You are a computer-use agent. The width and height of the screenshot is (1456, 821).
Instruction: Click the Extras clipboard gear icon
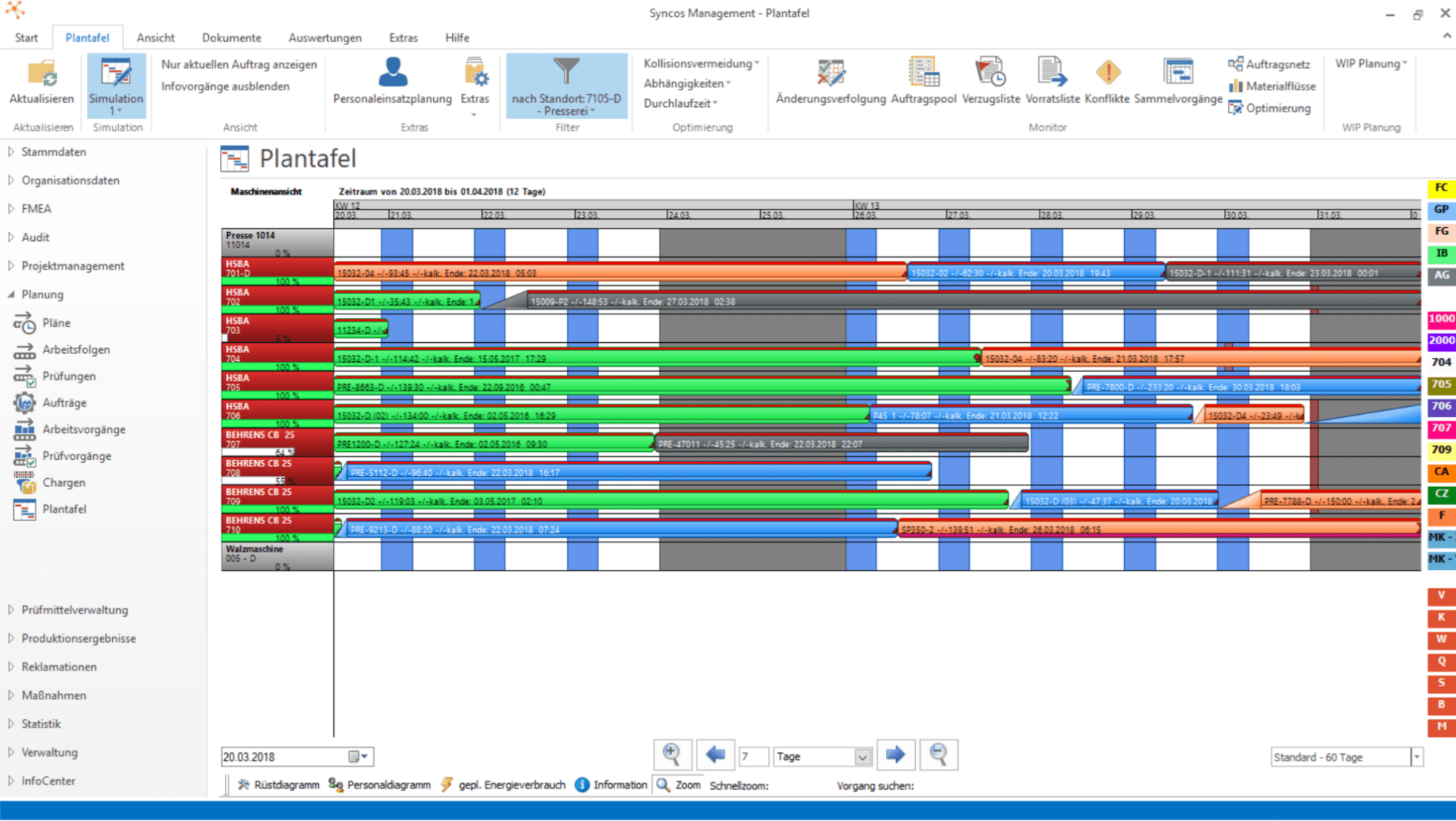(x=475, y=72)
